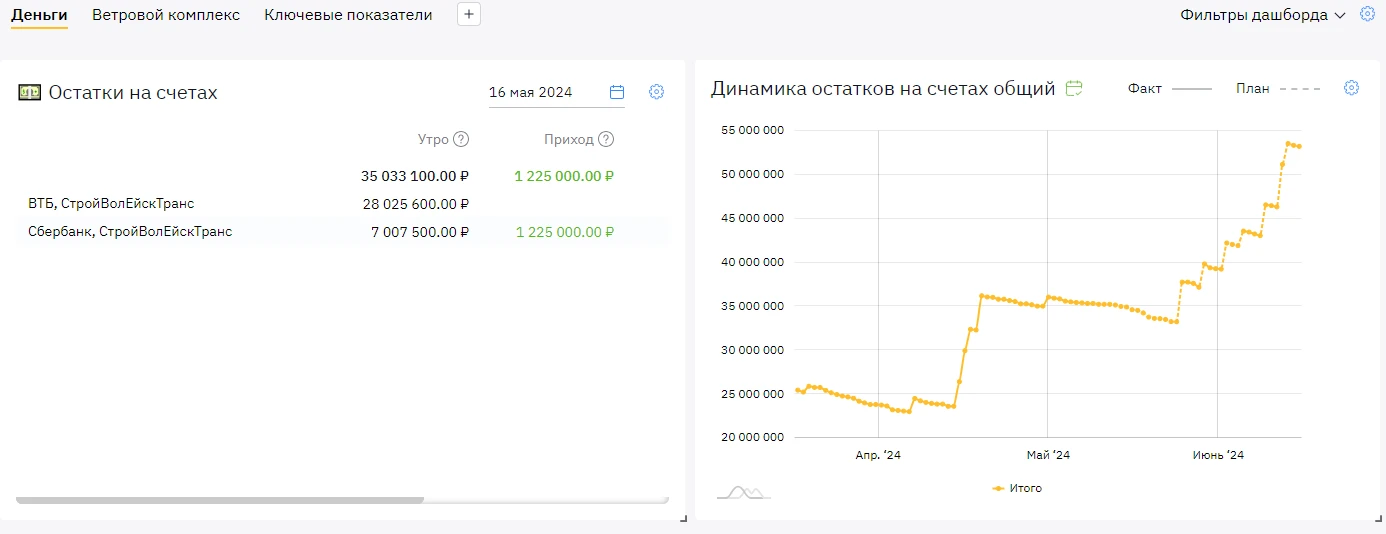Screen dimensions: 1386x534
Task: Open settings gear of Динамика остатков chart
Action: [1351, 88]
